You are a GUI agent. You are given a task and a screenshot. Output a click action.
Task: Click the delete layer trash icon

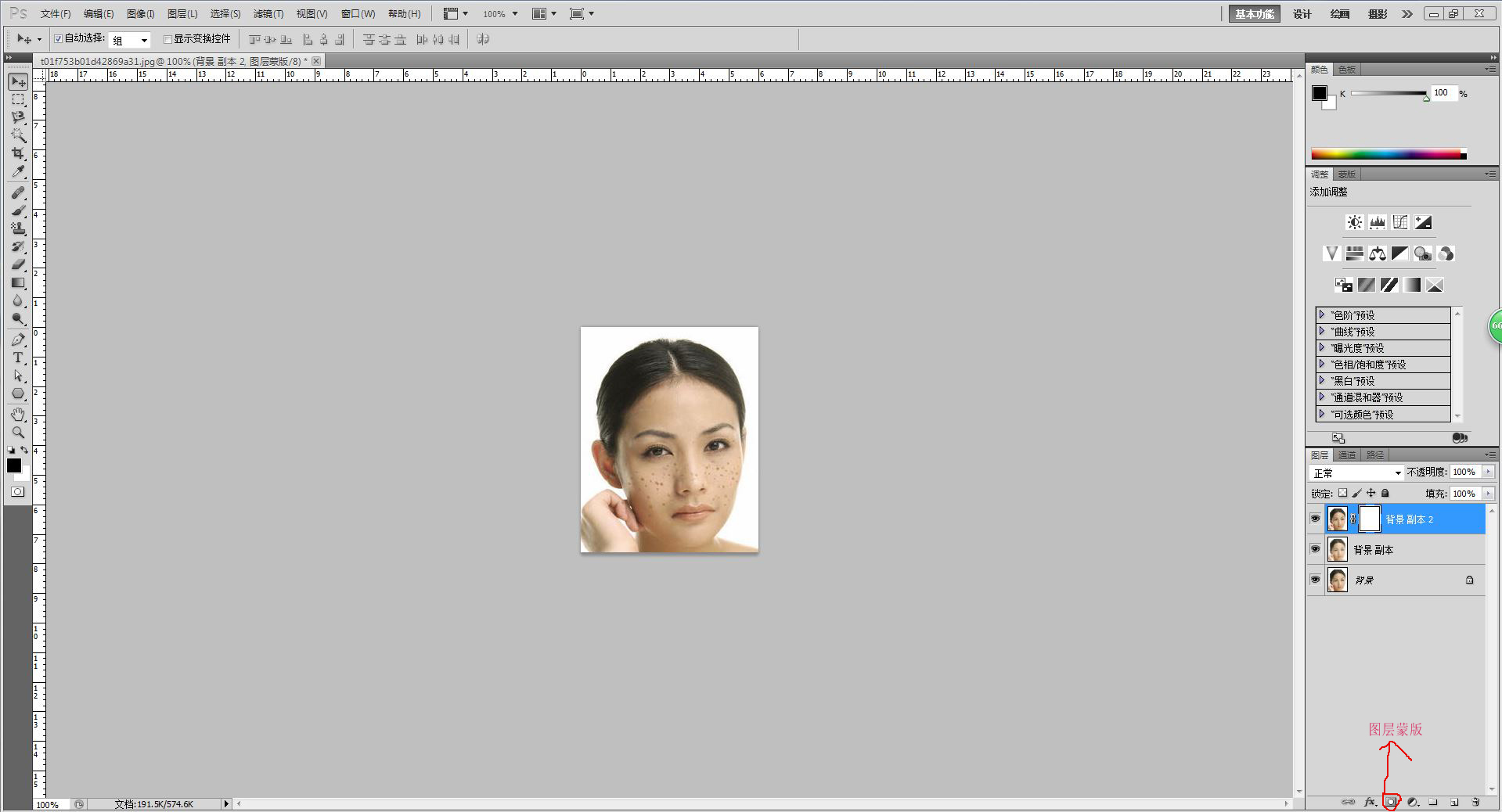click(x=1475, y=802)
